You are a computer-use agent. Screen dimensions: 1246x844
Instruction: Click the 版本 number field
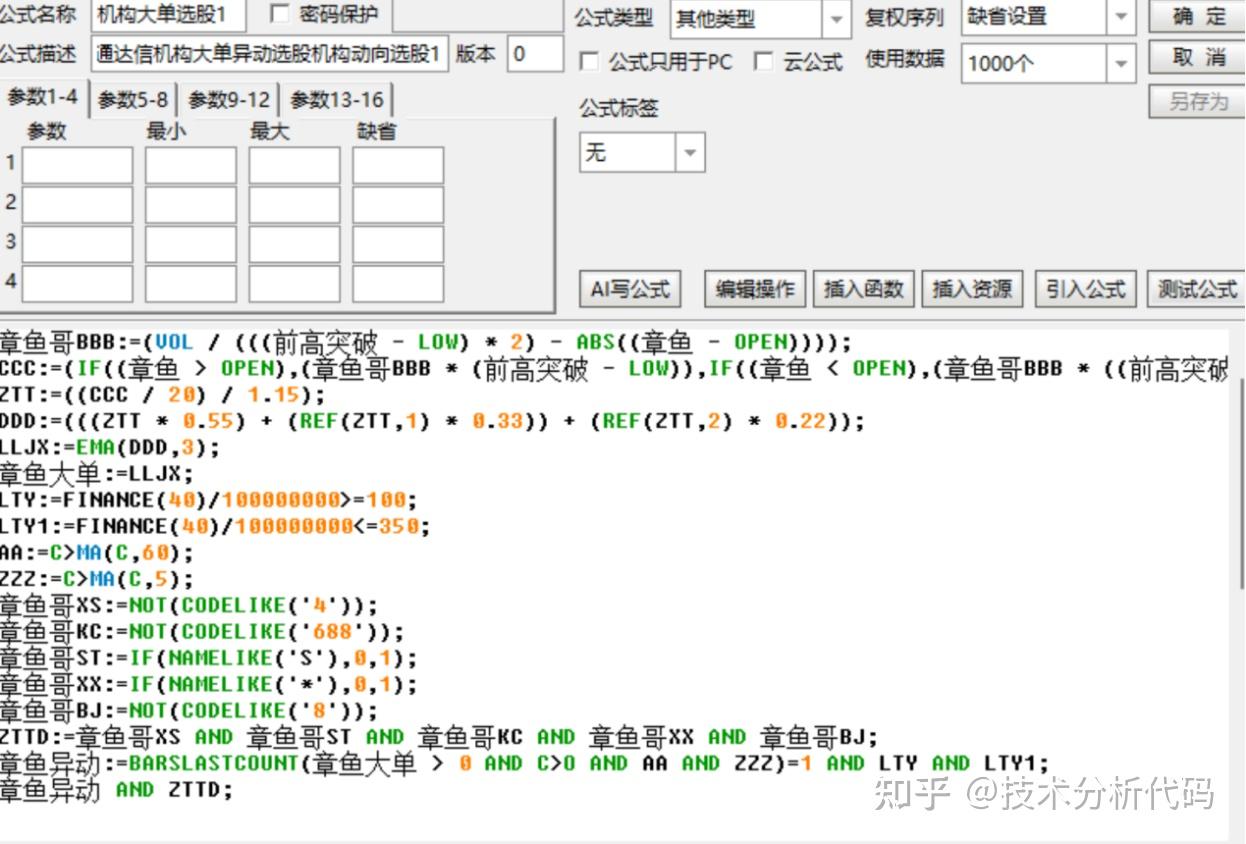(535, 54)
